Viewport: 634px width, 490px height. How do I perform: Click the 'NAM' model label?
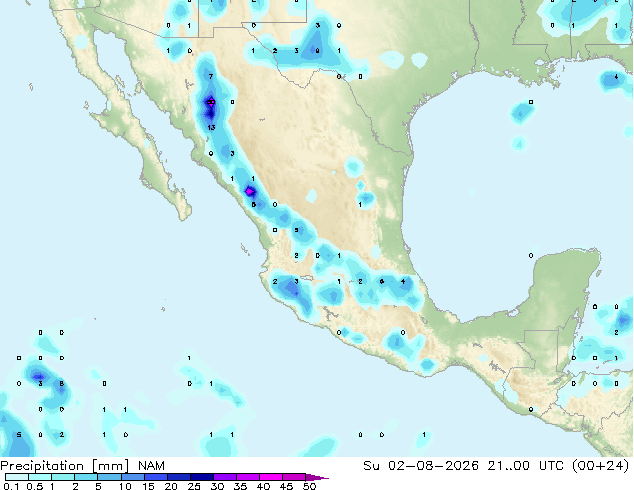(151, 466)
